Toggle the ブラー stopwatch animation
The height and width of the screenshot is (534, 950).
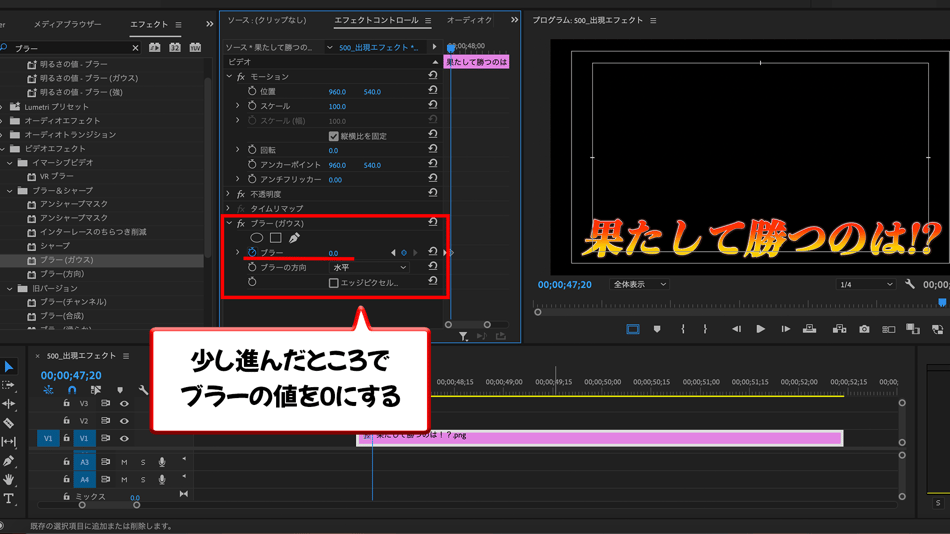[x=252, y=253]
